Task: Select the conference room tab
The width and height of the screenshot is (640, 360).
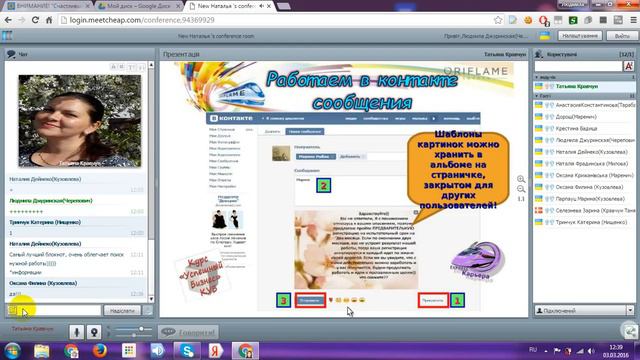Action: click(231, 6)
